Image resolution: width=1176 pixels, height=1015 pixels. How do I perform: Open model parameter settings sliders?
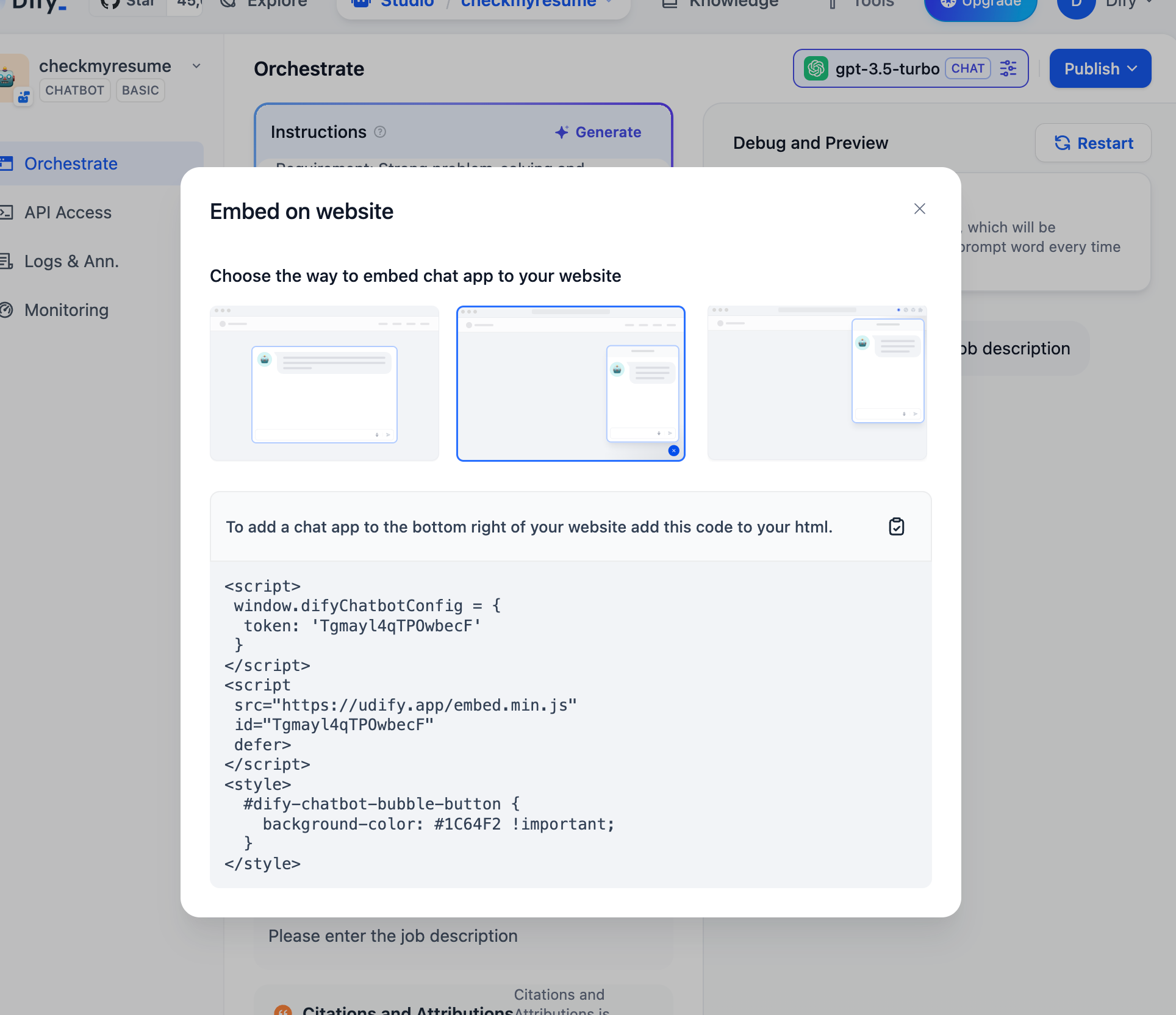coord(1008,68)
